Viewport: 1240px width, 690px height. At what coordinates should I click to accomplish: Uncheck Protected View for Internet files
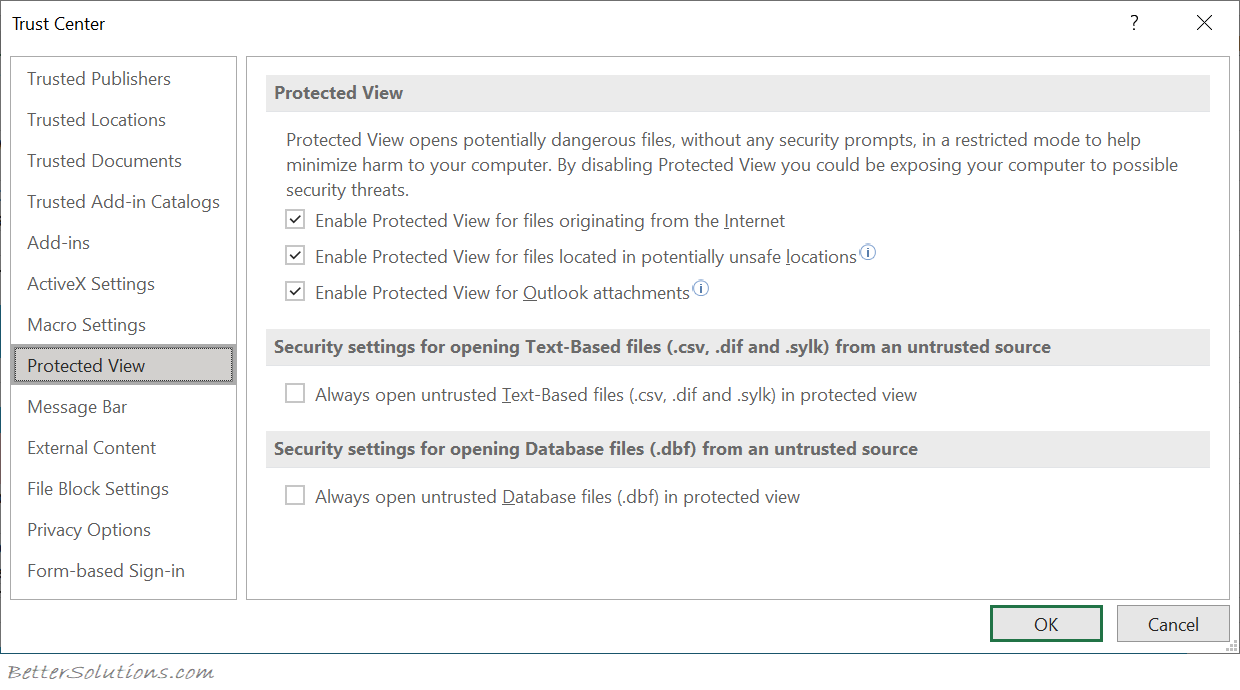(295, 220)
